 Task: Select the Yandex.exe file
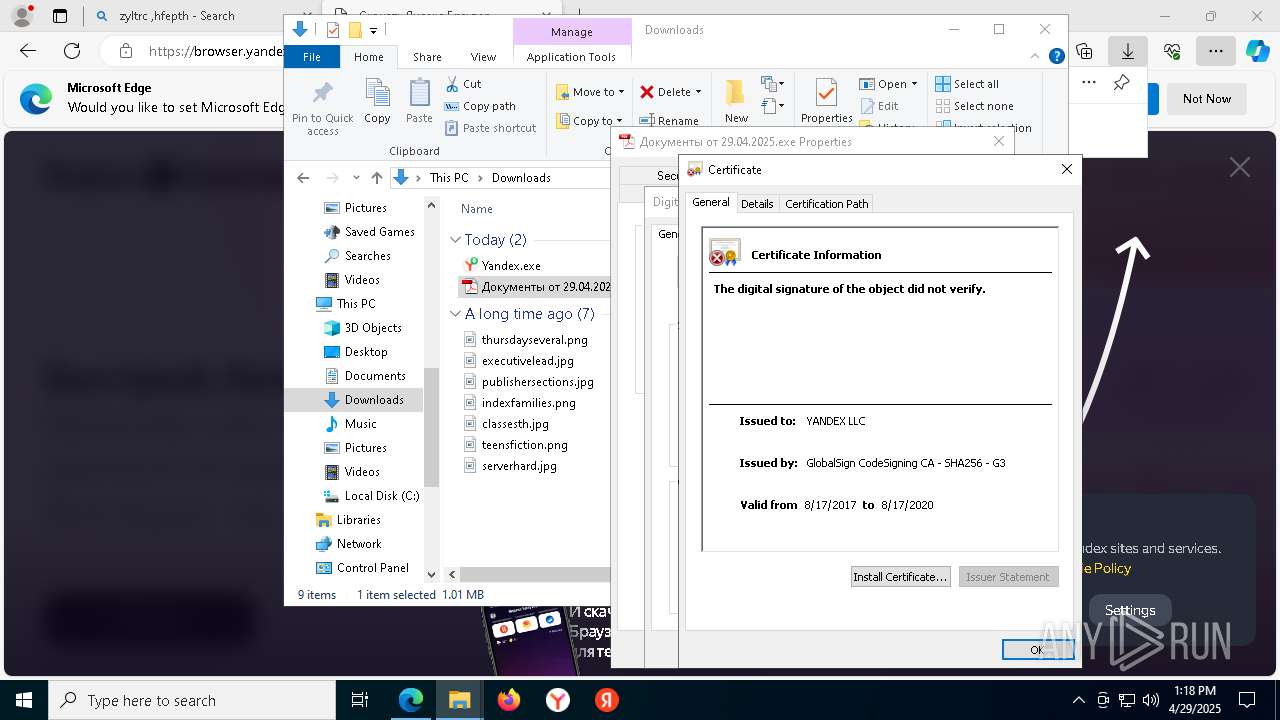(511, 266)
